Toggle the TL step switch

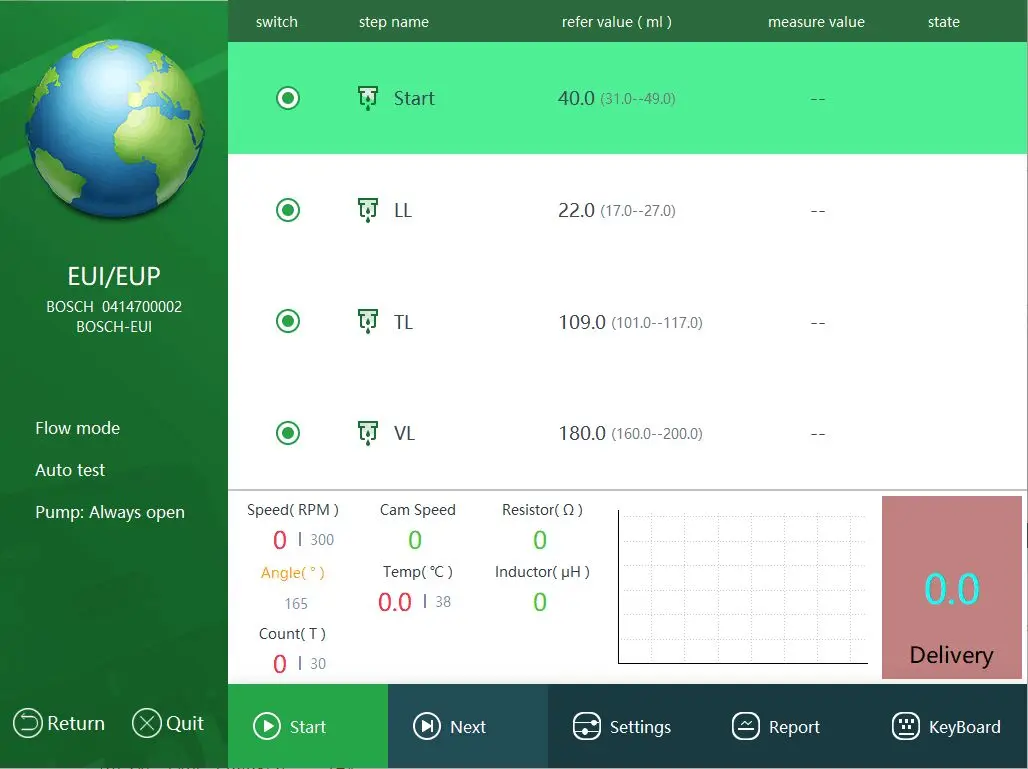pos(288,321)
